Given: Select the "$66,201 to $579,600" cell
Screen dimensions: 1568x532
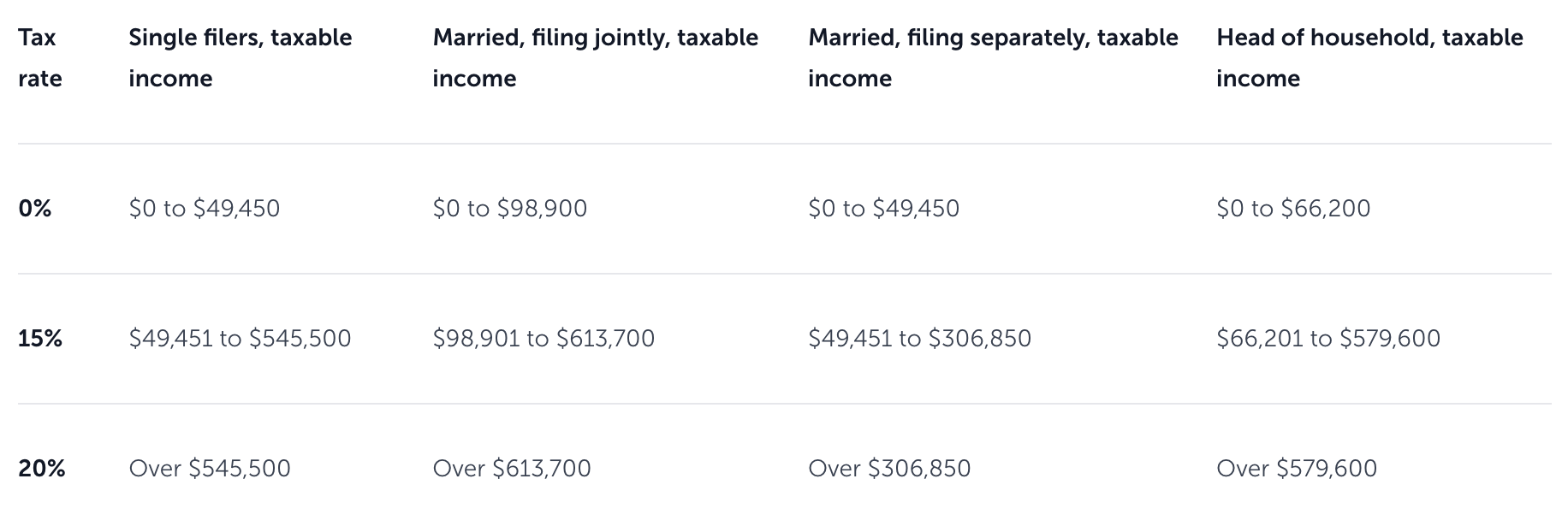Looking at the screenshot, I should tap(1328, 339).
